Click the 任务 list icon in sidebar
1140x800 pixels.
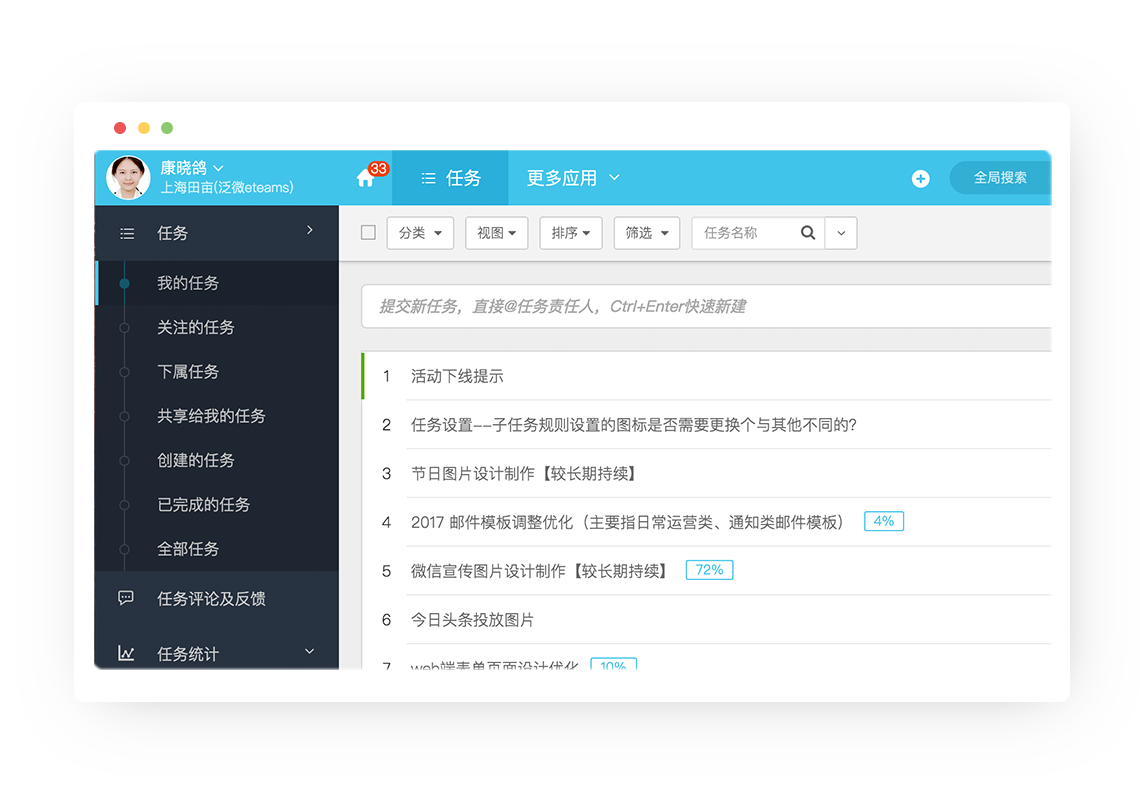tap(127, 233)
